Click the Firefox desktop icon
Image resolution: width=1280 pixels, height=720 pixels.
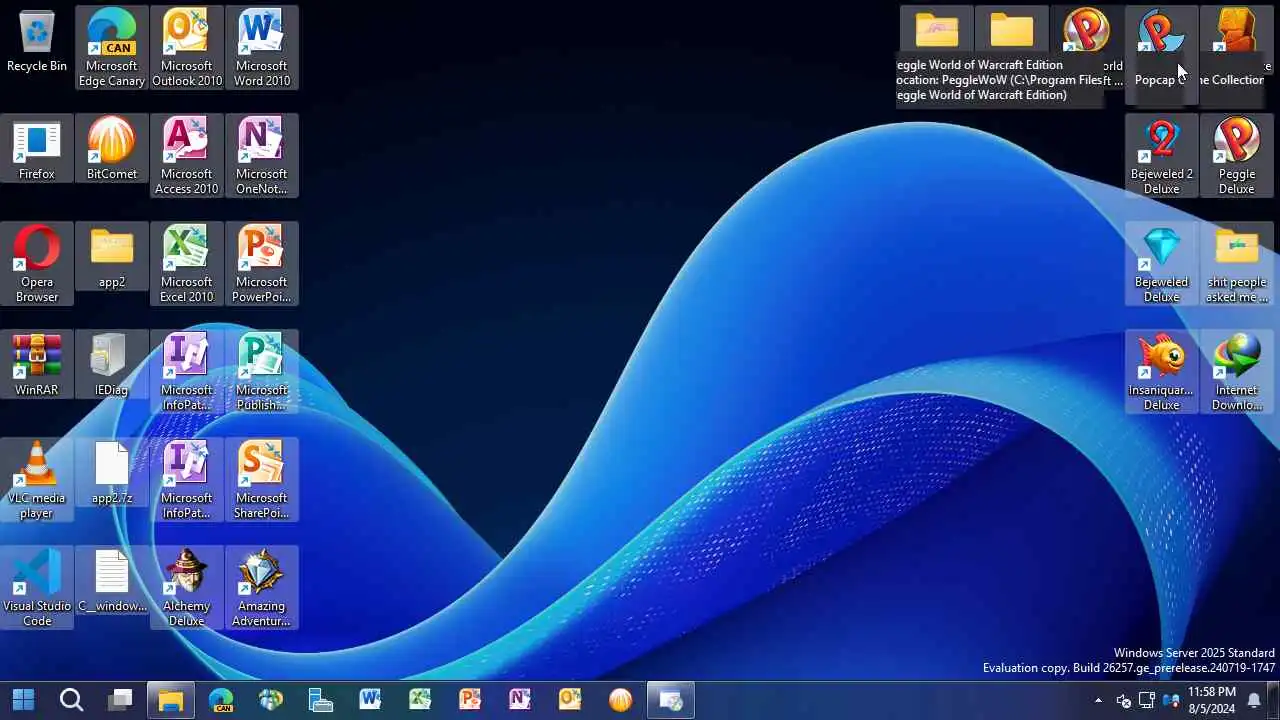coord(37,150)
